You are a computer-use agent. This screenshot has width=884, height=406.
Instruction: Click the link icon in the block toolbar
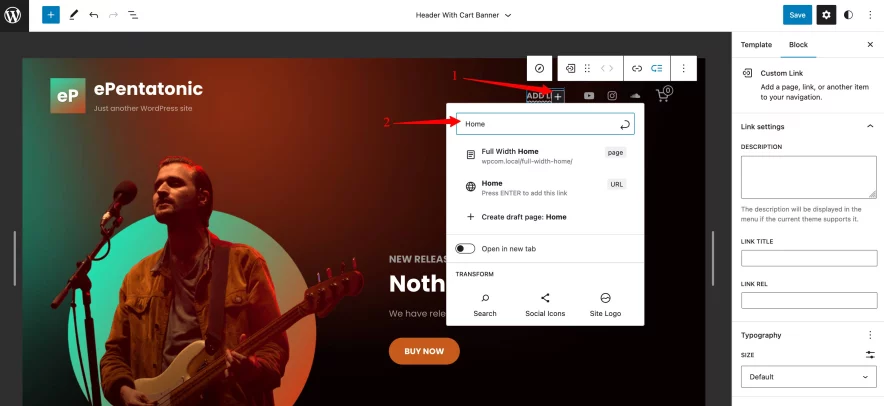636,68
